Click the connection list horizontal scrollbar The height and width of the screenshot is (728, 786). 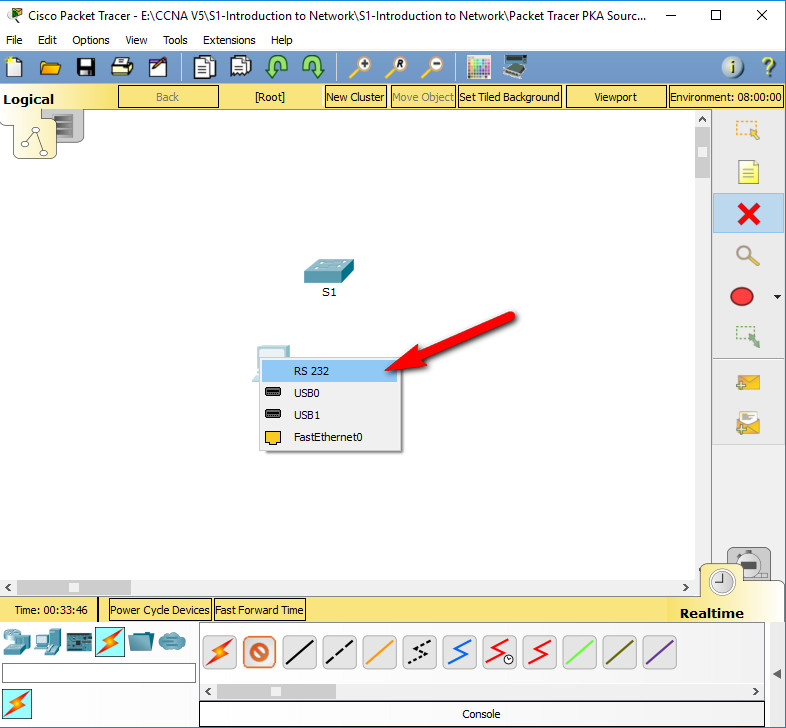(x=276, y=691)
